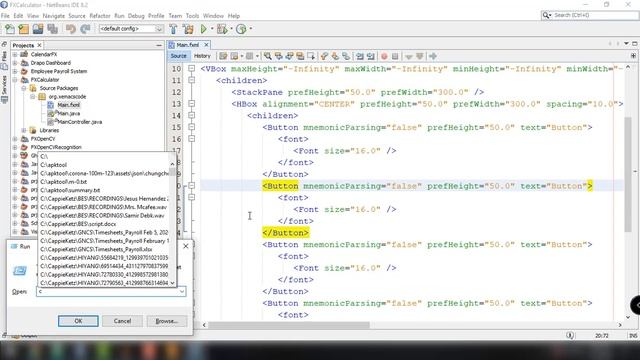
Task: Collapse the fold marker at line 15
Action: [191, 127]
